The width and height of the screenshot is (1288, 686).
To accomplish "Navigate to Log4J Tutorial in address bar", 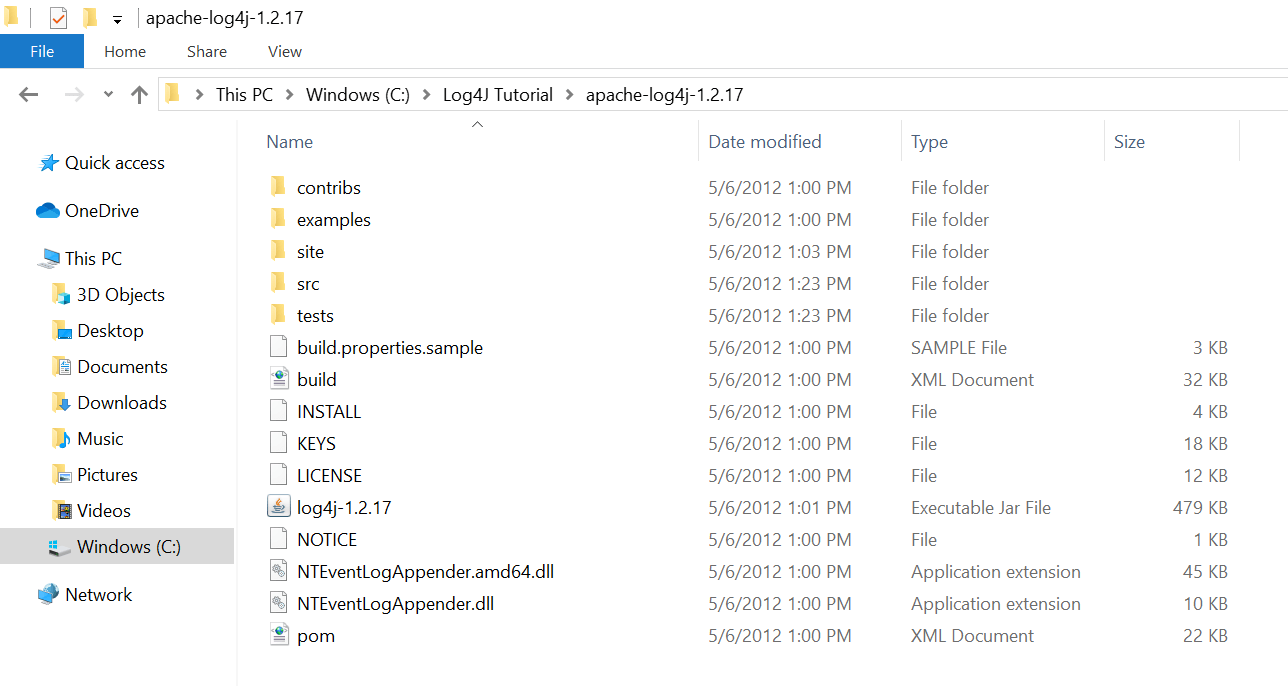I will click(498, 95).
